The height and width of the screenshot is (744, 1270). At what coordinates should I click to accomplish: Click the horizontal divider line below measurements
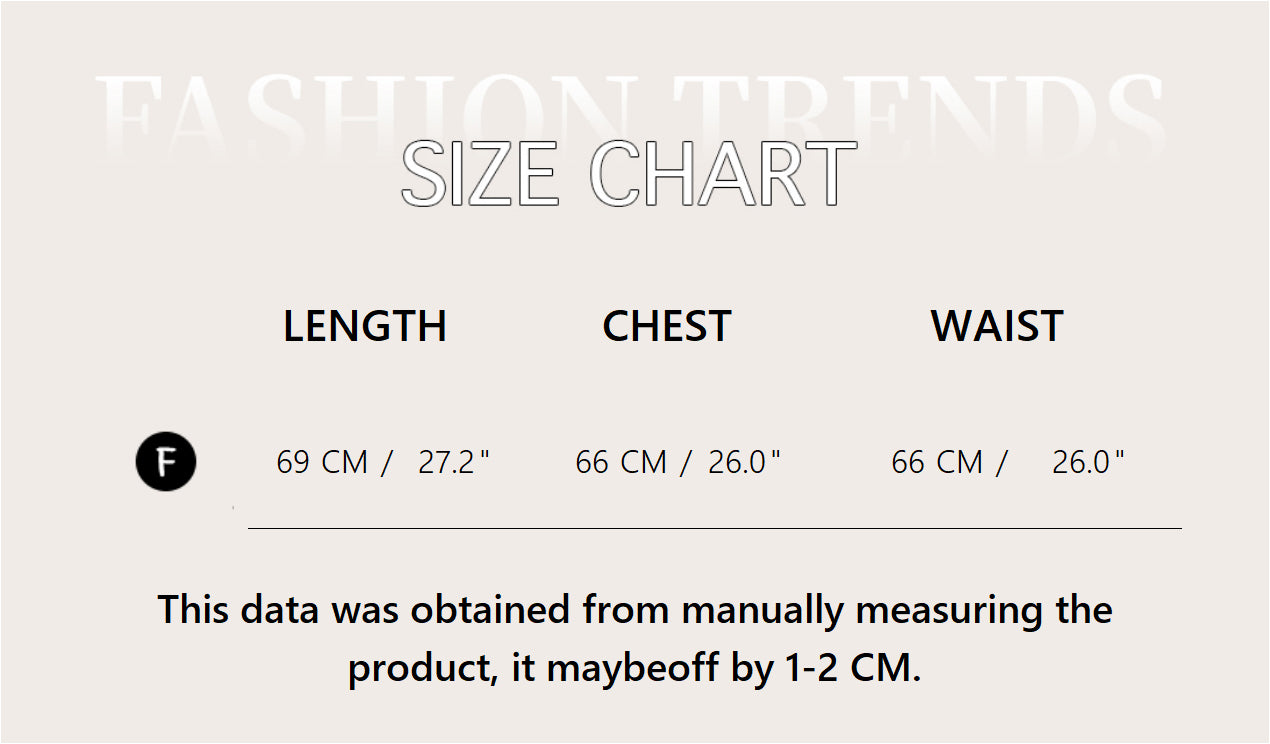[714, 528]
